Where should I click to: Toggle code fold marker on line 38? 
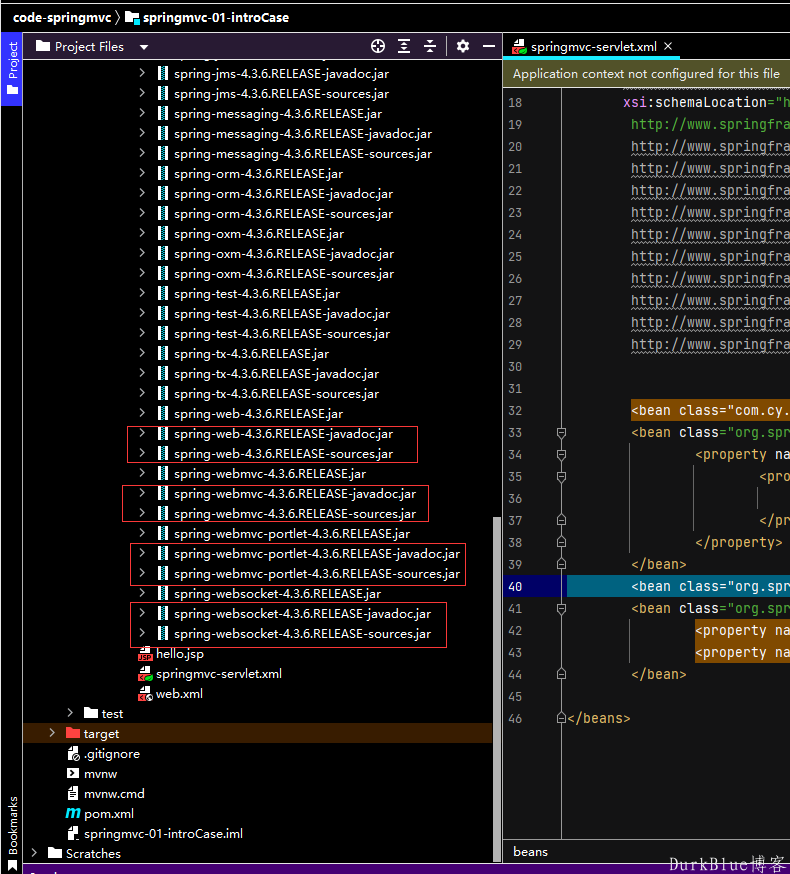pos(561,542)
